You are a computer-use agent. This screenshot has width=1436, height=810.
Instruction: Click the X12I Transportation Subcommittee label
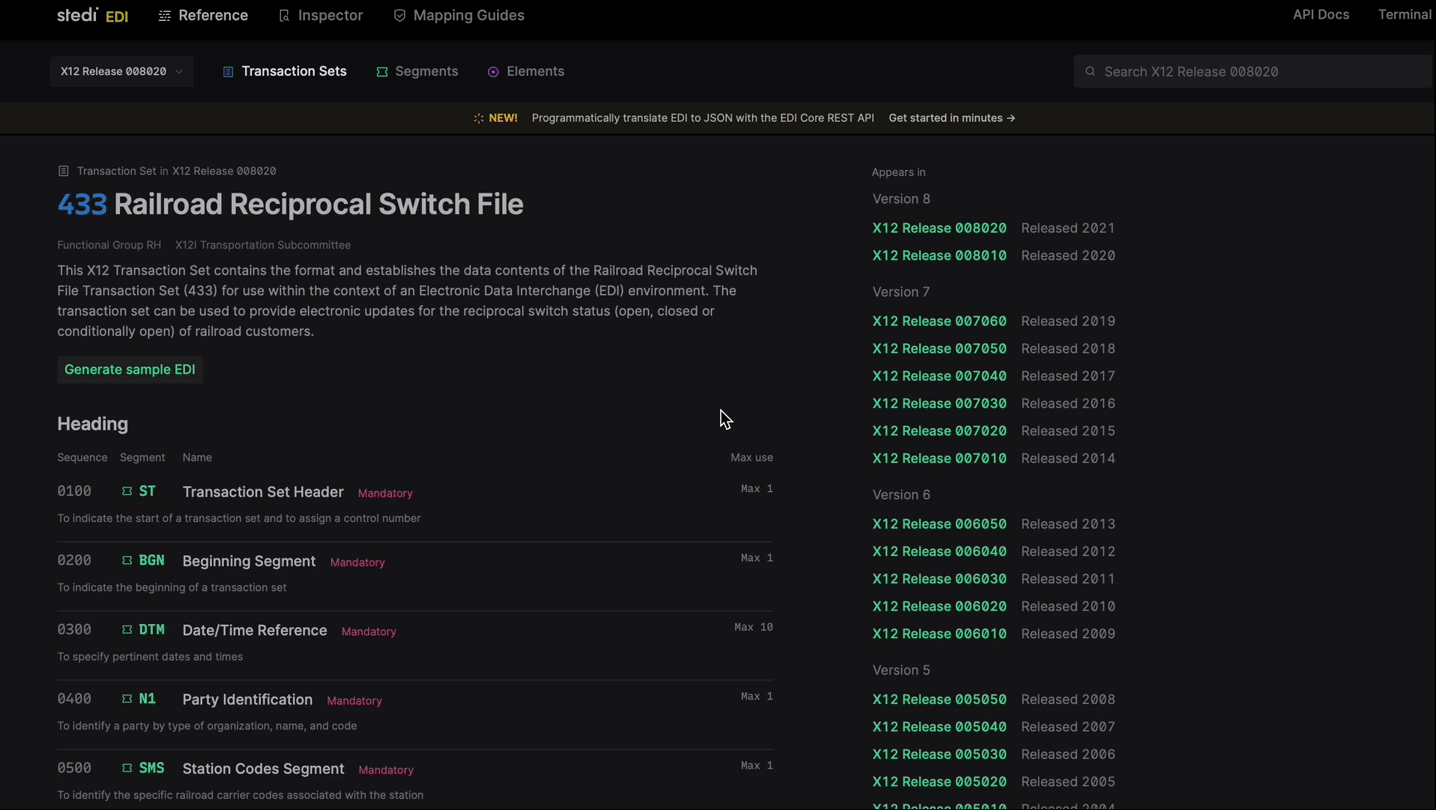pyautogui.click(x=263, y=245)
